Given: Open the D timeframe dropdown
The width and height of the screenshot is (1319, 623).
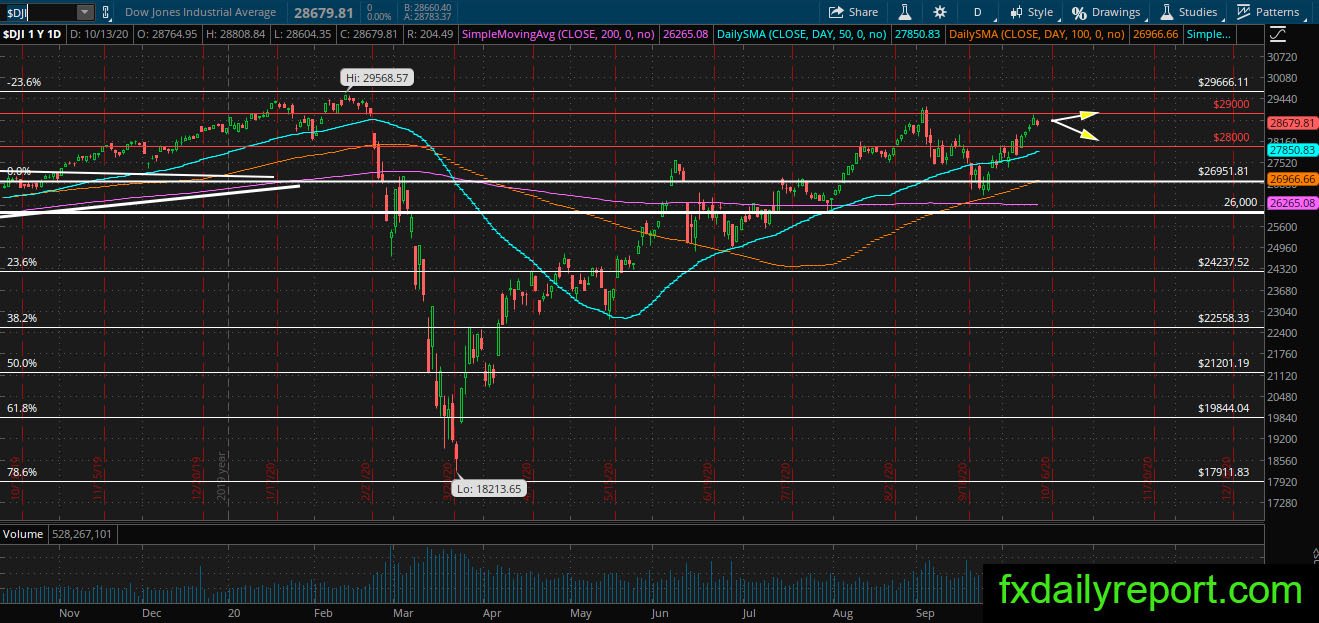Looking at the screenshot, I should [x=977, y=12].
